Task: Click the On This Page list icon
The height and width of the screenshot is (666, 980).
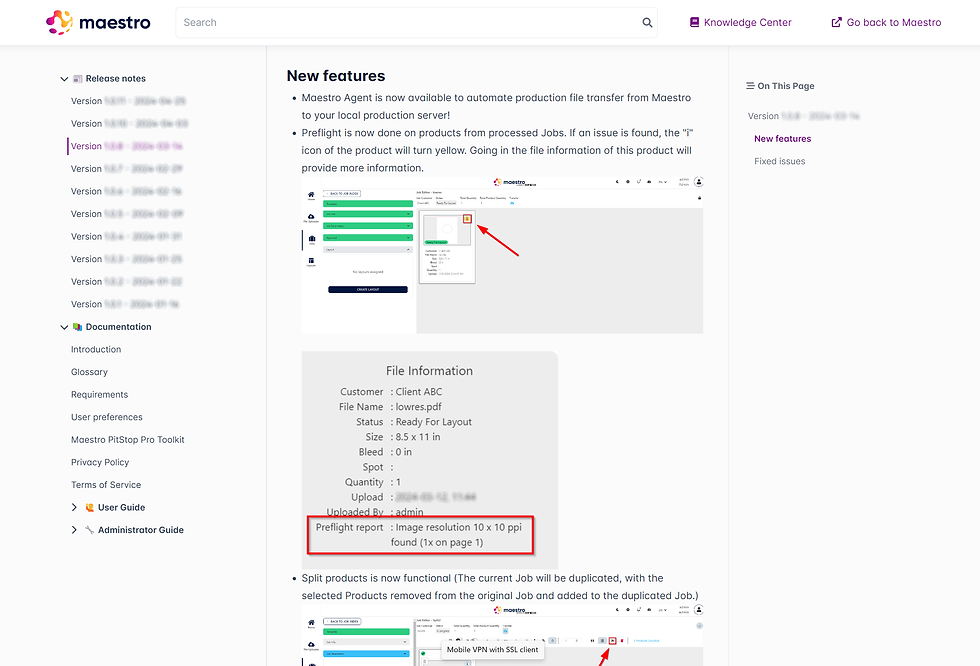Action: tap(750, 86)
